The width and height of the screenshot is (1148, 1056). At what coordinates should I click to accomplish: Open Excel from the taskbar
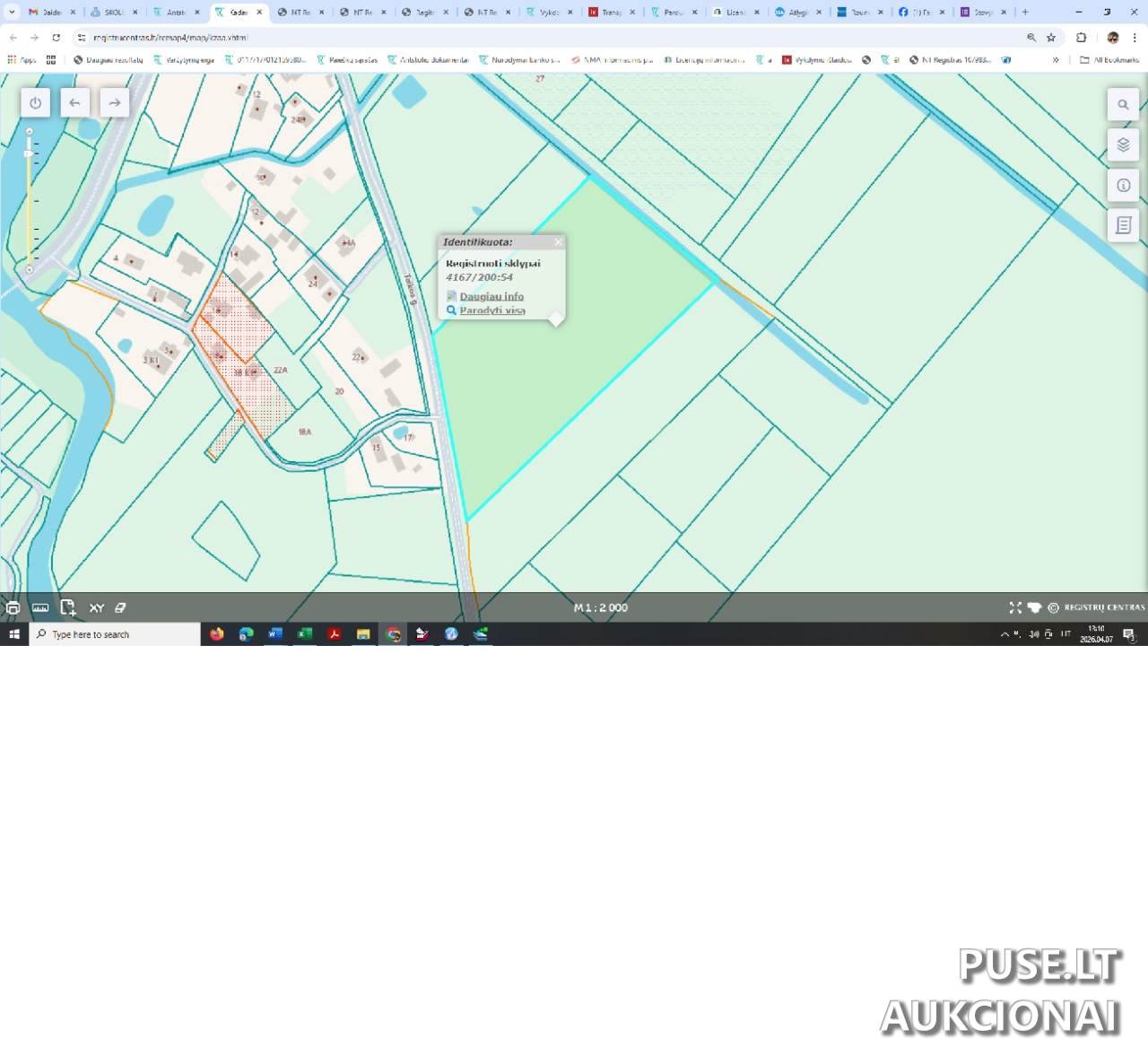305,634
